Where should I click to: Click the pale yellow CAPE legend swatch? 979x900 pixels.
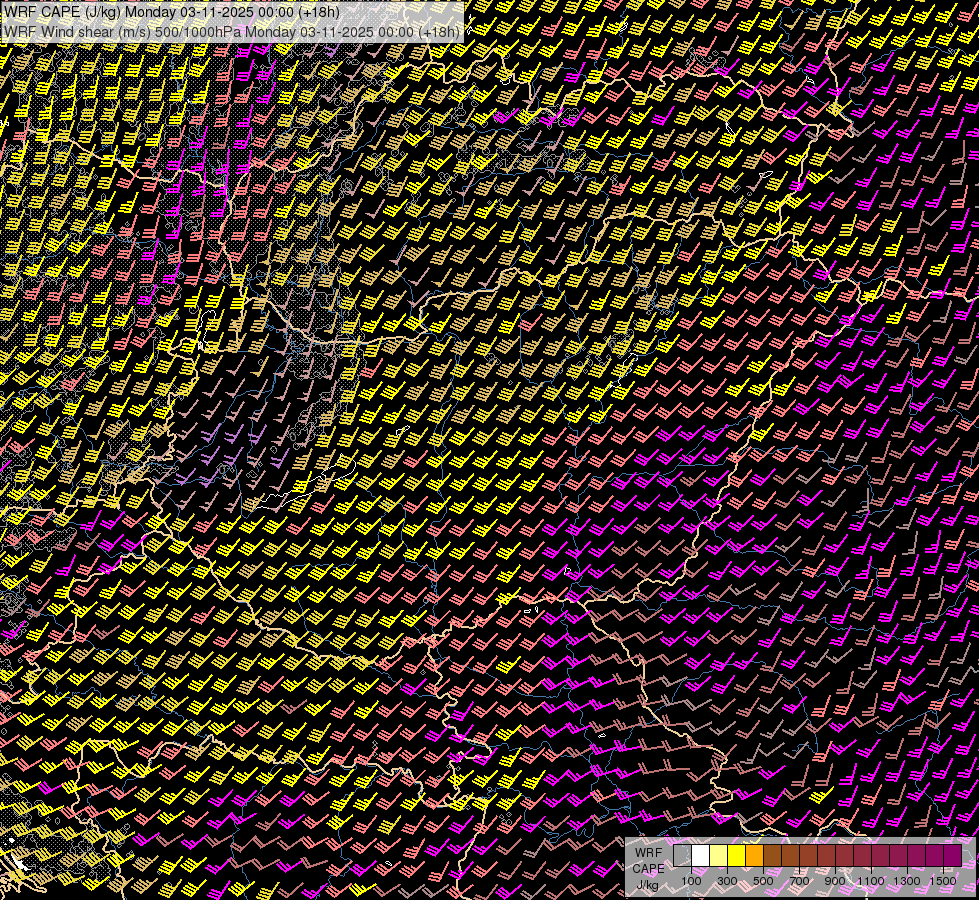[x=718, y=856]
